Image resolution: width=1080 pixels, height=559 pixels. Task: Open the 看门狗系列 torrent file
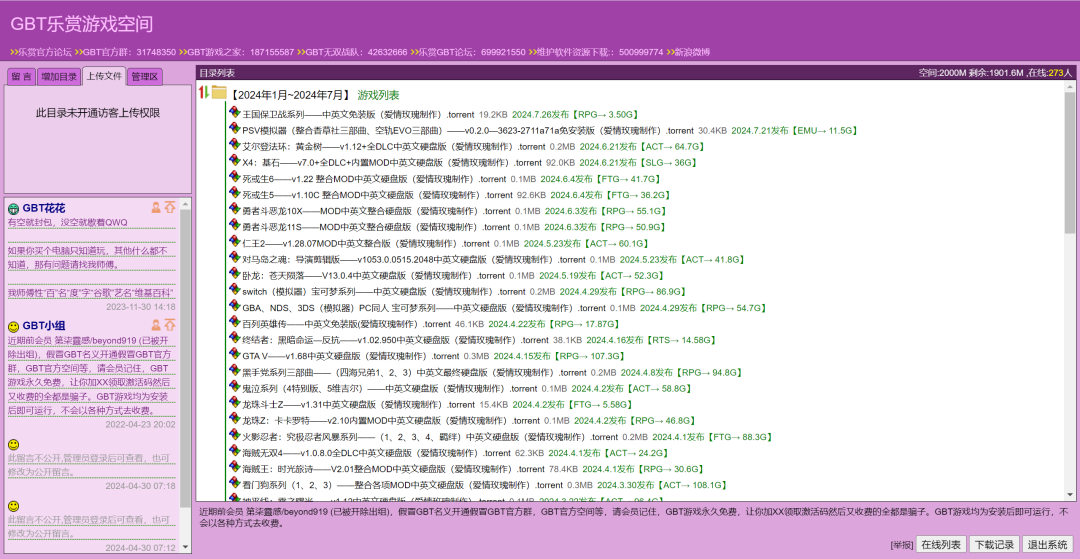click(402, 485)
